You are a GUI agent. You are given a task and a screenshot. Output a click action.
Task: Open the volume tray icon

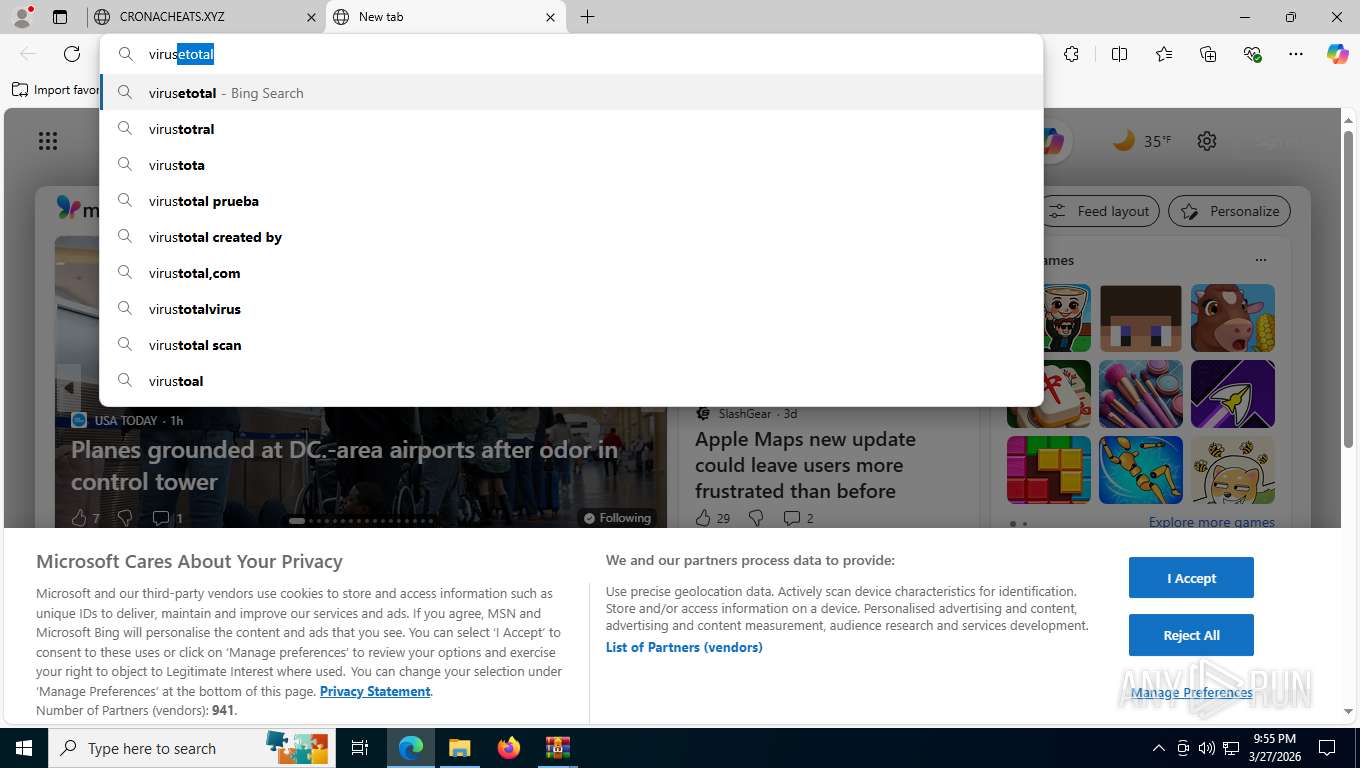point(1206,748)
